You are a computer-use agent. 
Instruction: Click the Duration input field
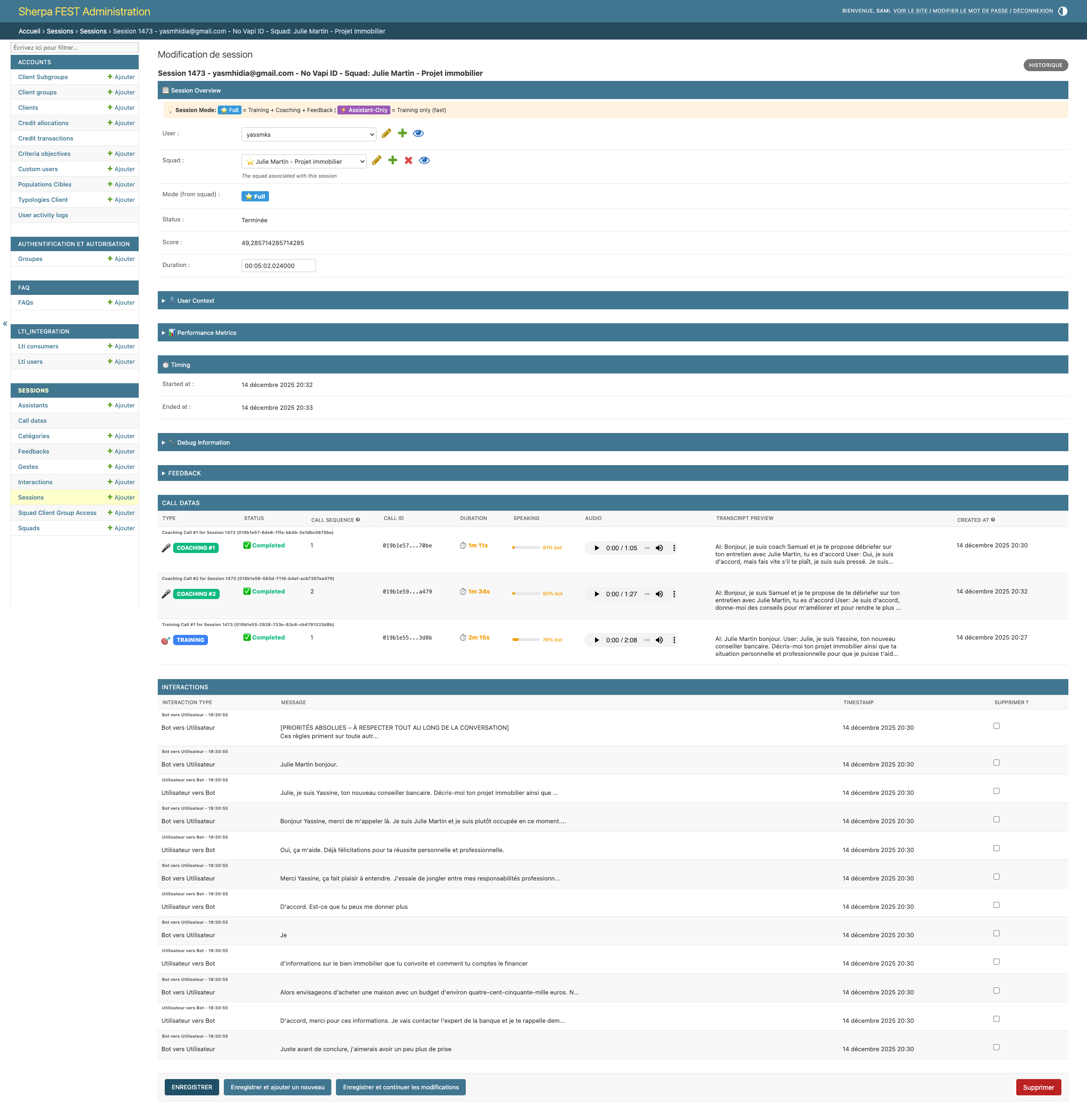(x=278, y=266)
